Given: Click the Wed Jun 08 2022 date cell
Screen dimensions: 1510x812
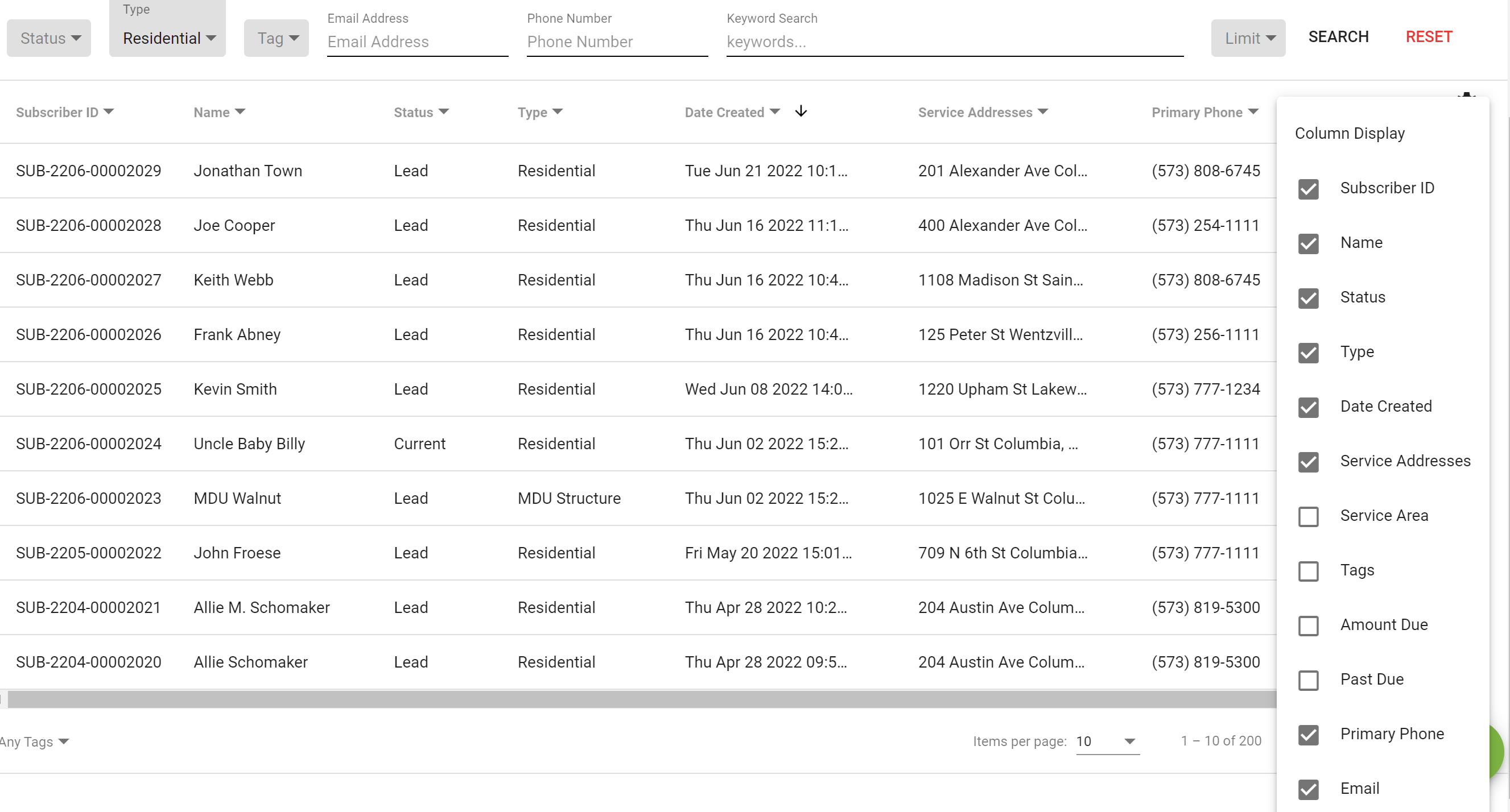Looking at the screenshot, I should (x=769, y=389).
